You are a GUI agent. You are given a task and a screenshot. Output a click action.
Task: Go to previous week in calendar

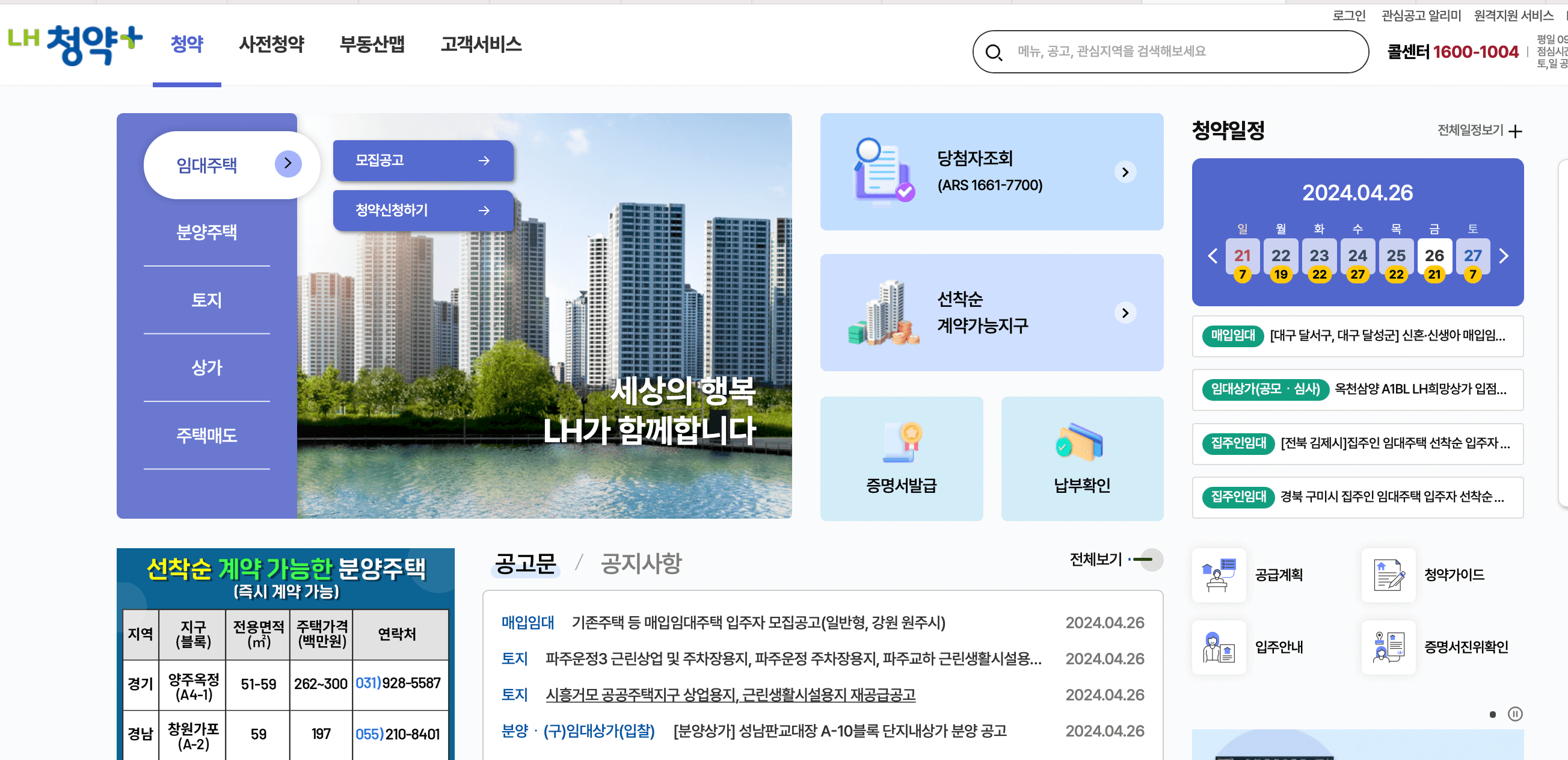1212,256
